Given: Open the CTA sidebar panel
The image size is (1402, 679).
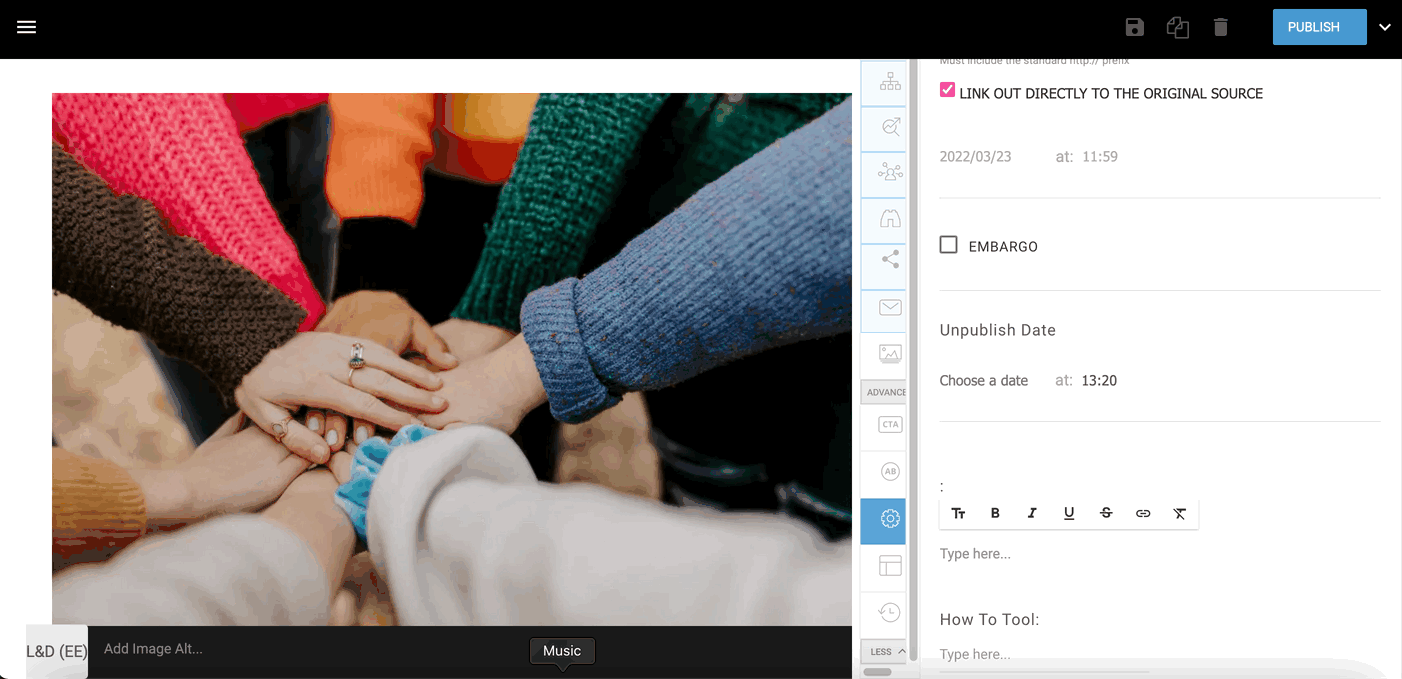Looking at the screenshot, I should tap(889, 425).
